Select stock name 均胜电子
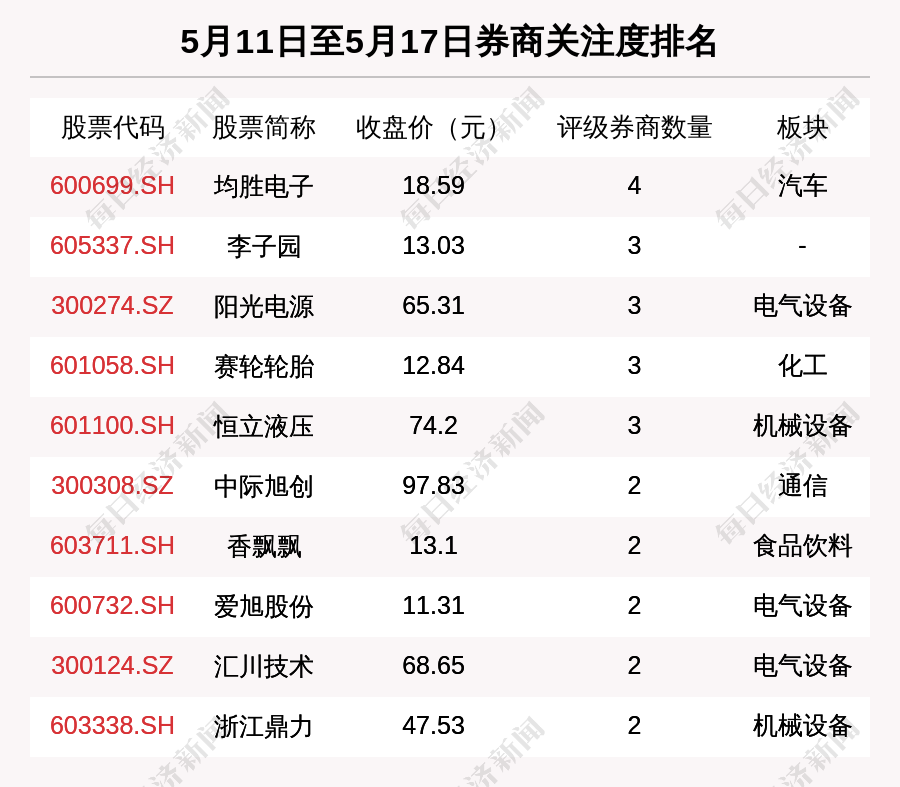Screen dimensions: 900x787 tap(263, 186)
